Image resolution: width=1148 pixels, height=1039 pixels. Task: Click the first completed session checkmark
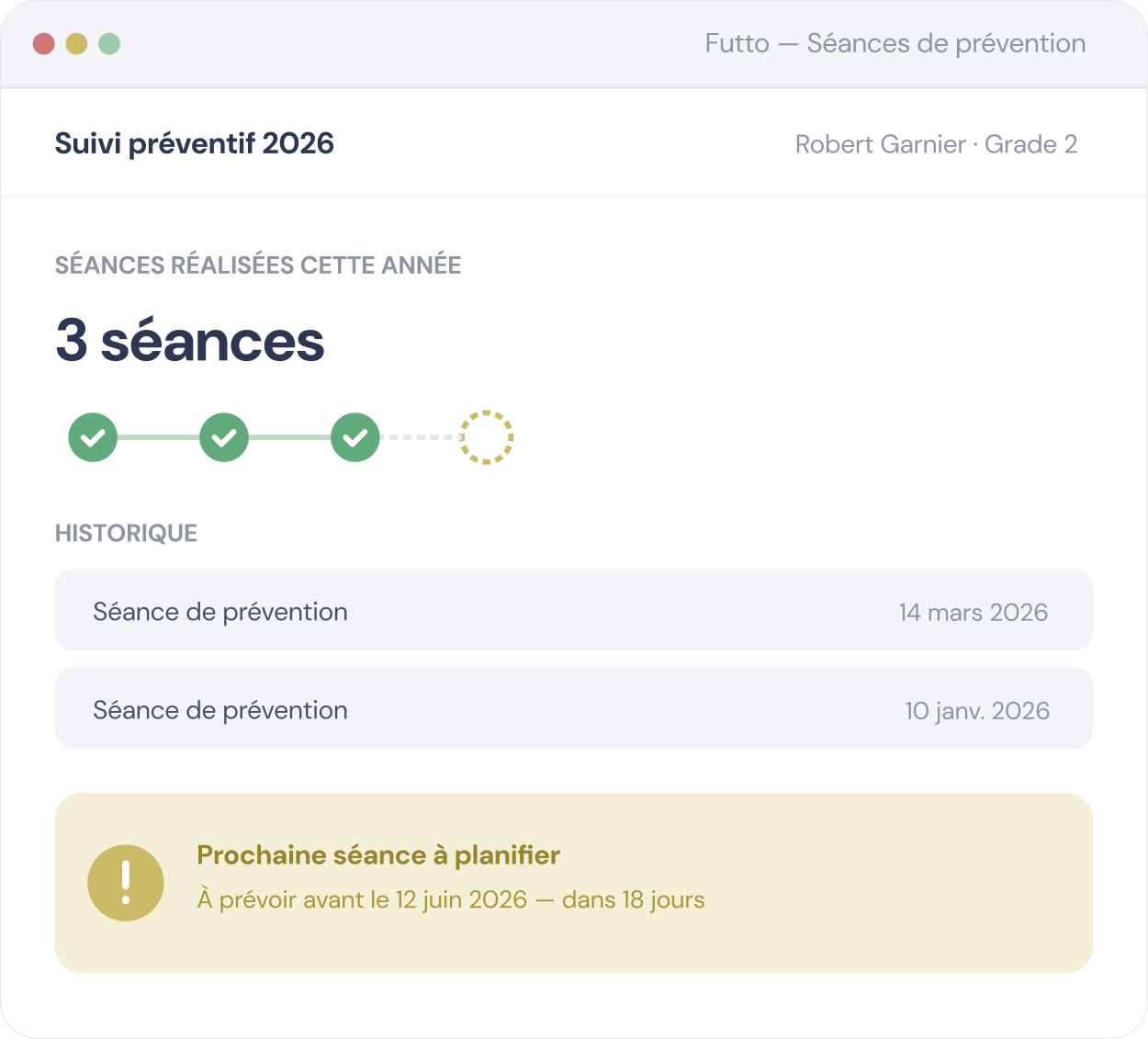click(93, 437)
